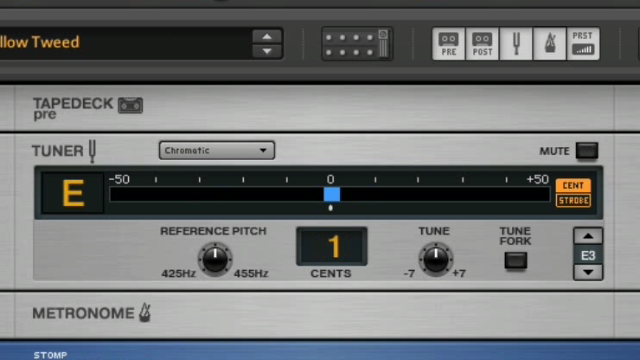The height and width of the screenshot is (360, 640).
Task: Click the metronome icon beside METRONOME label
Action: point(145,313)
